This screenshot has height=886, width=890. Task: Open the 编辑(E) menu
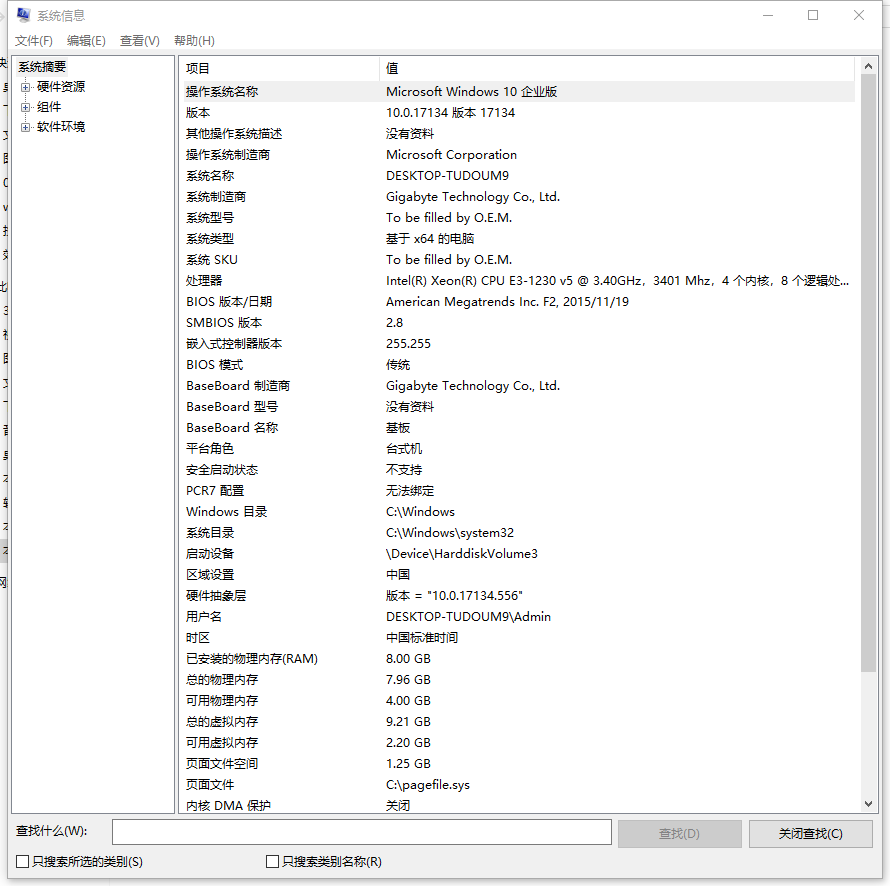(x=86, y=41)
